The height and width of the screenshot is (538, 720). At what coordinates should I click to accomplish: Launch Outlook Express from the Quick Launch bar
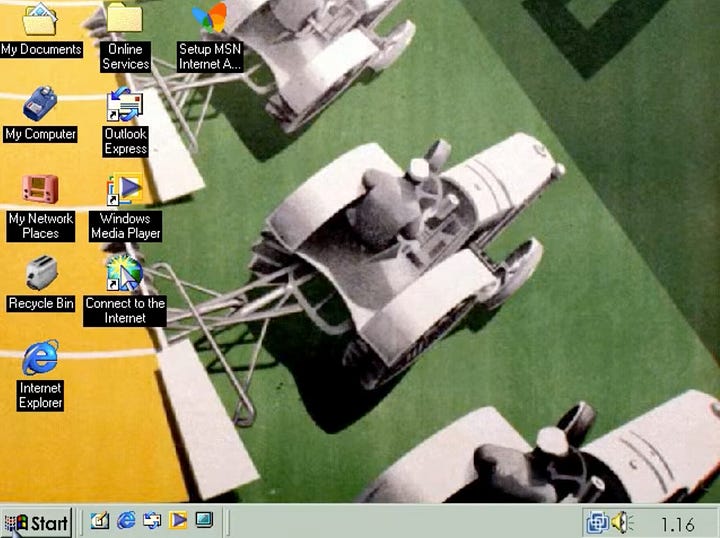(152, 521)
